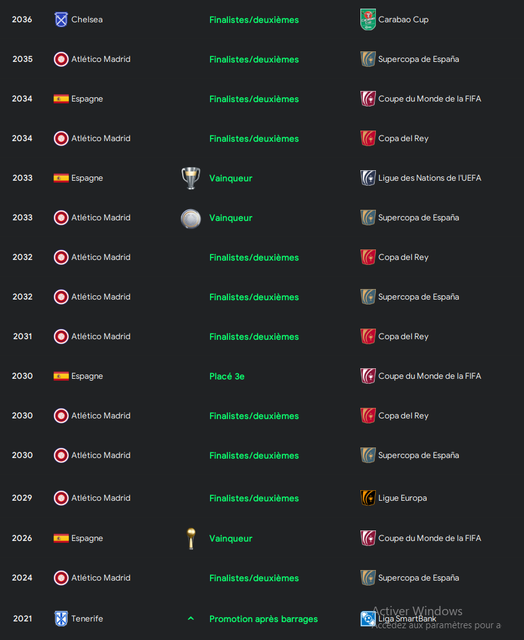The width and height of the screenshot is (524, 640).
Task: Click the Tenerife club badge icon
Action: [x=61, y=619]
